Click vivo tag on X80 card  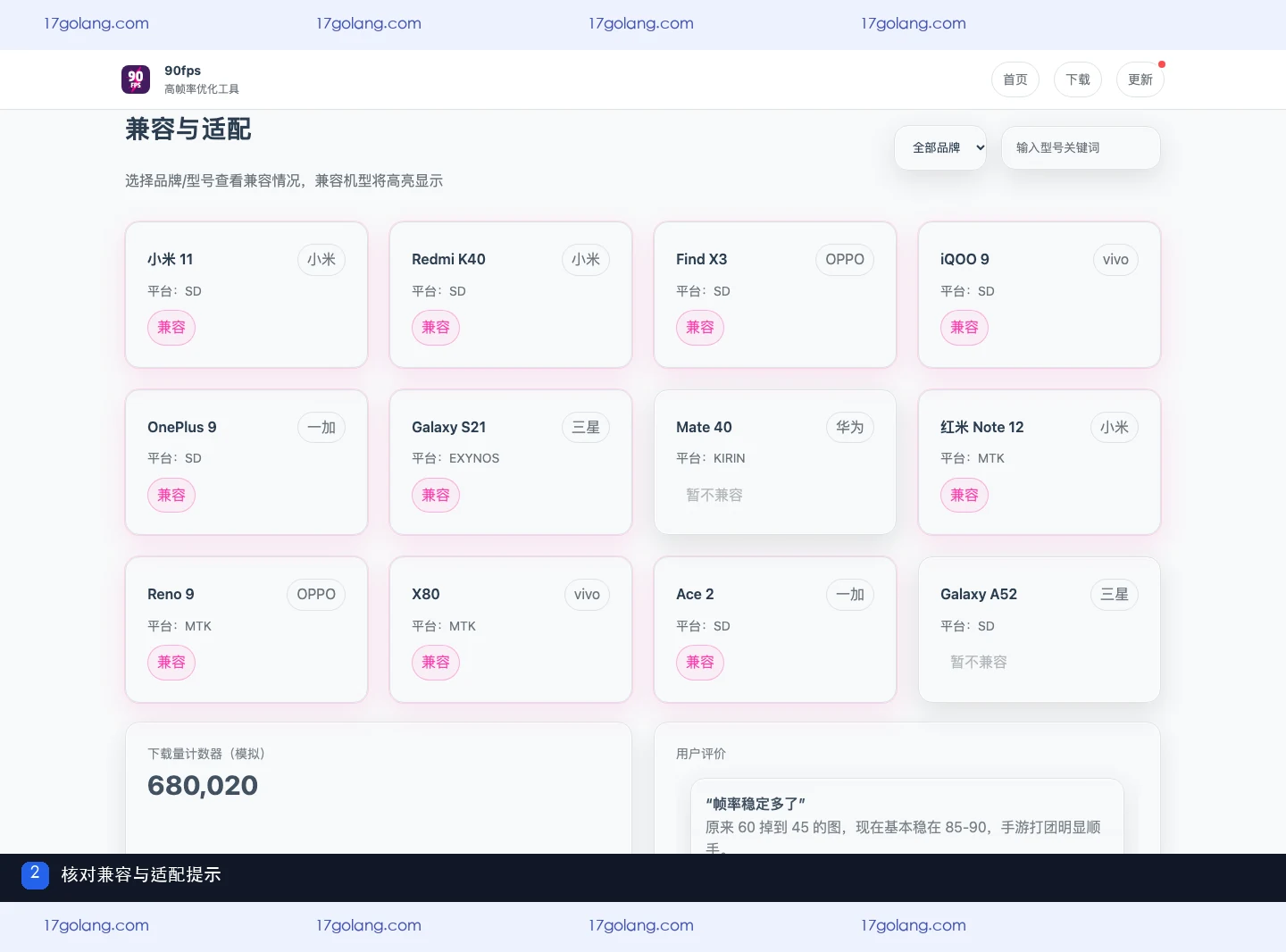tap(587, 594)
